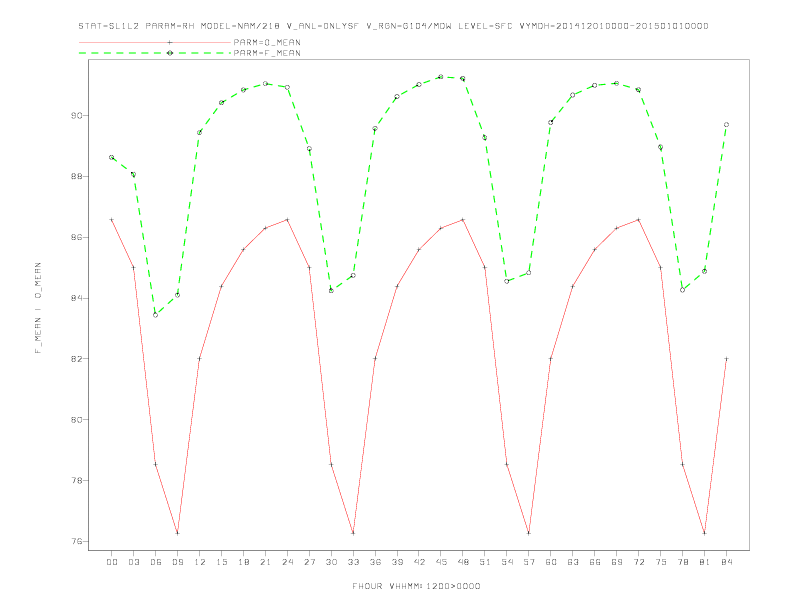Click x-axis tick label 36

(x=375, y=562)
